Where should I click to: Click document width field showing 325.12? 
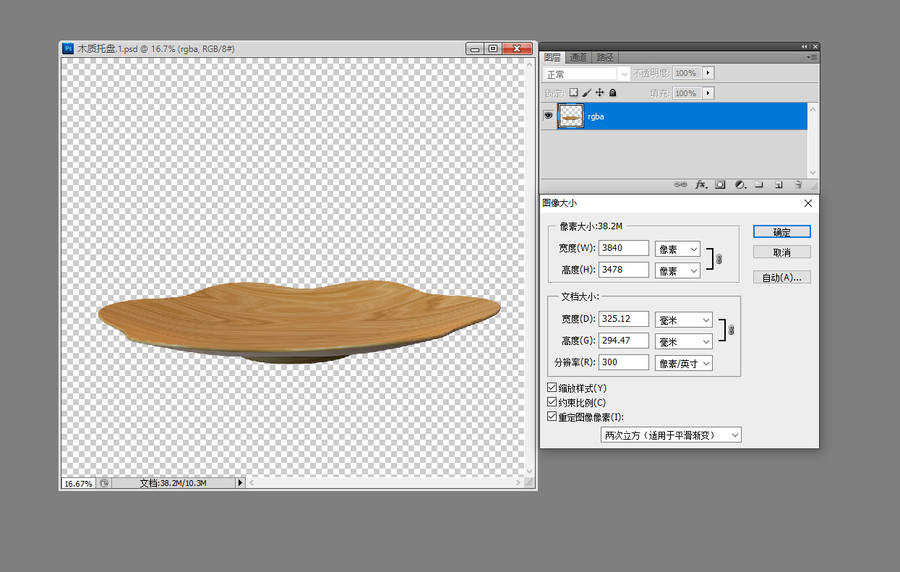tap(623, 318)
